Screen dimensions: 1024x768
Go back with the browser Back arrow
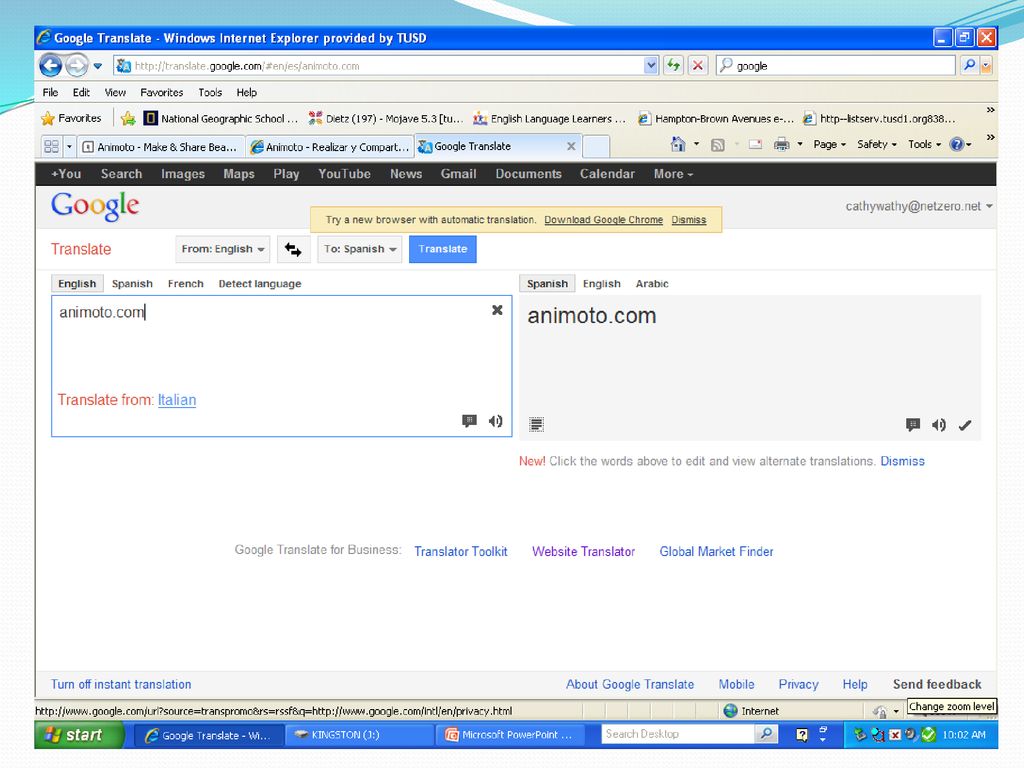coord(50,65)
